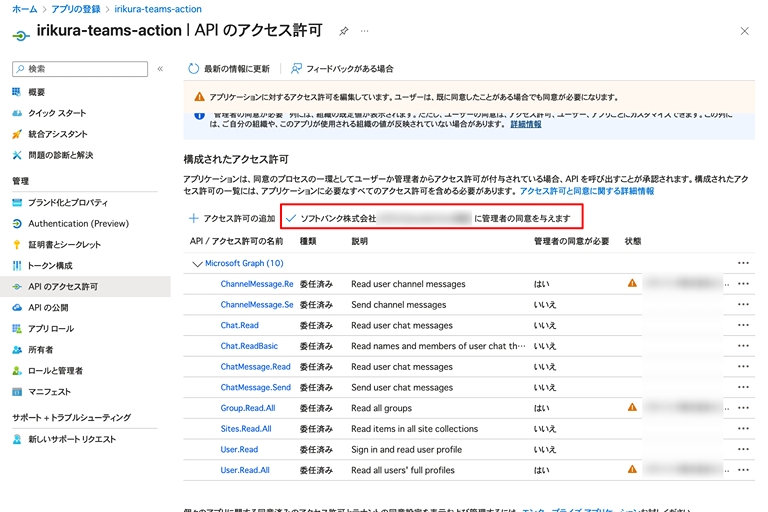Open アクセス許可と同意に関する詳細情報 link

click(x=587, y=191)
